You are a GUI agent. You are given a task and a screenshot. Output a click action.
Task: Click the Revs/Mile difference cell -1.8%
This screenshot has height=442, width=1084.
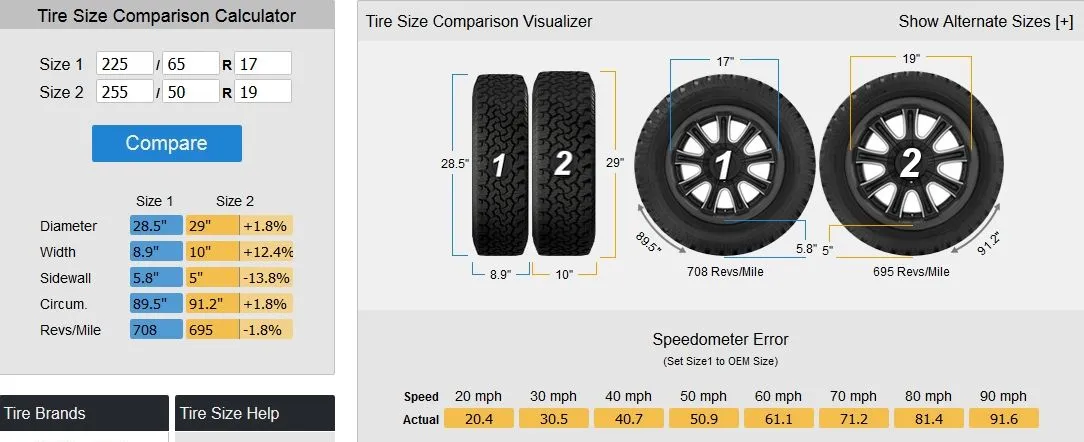point(267,330)
